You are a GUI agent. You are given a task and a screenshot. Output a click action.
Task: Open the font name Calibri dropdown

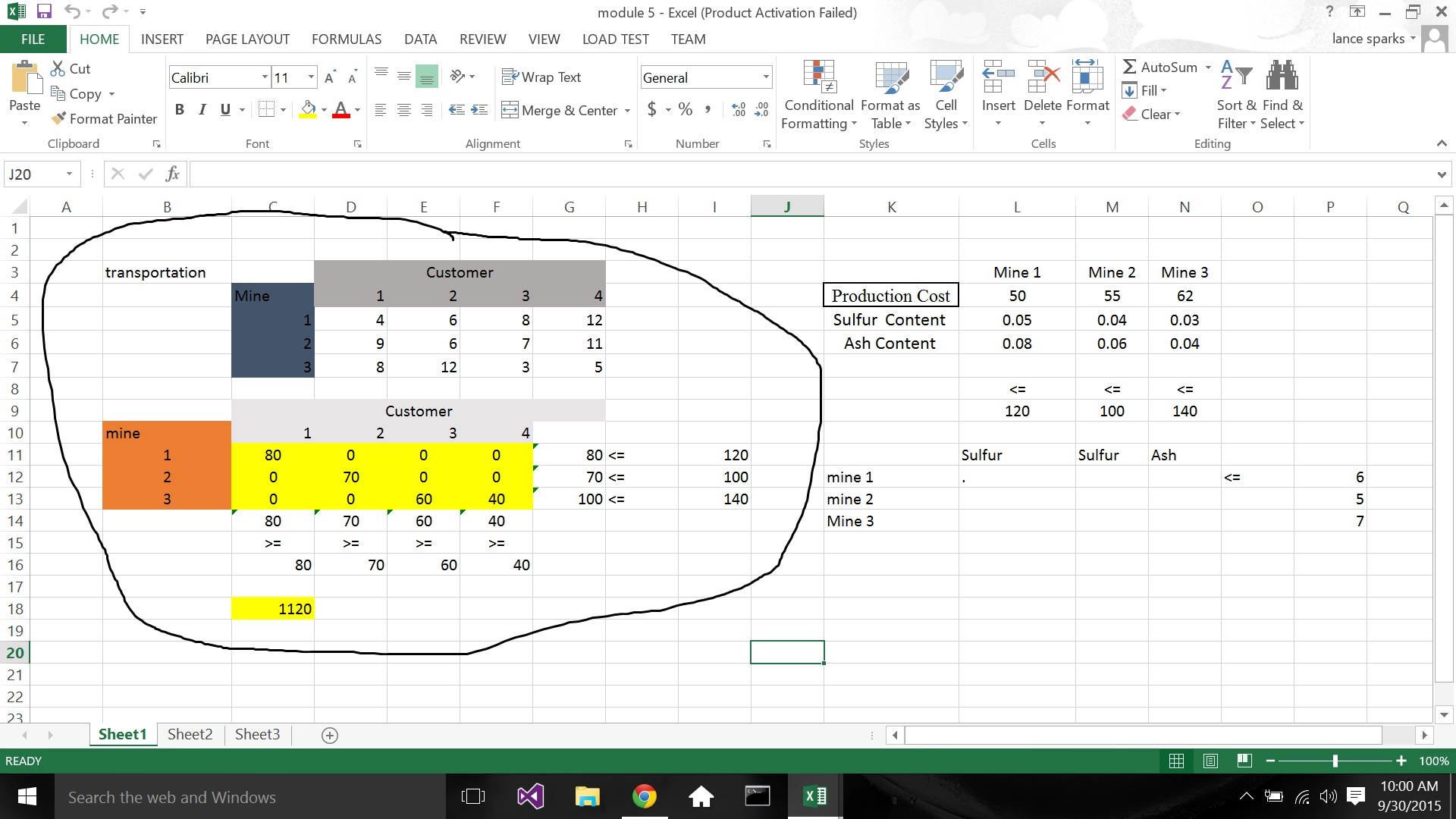pos(265,77)
